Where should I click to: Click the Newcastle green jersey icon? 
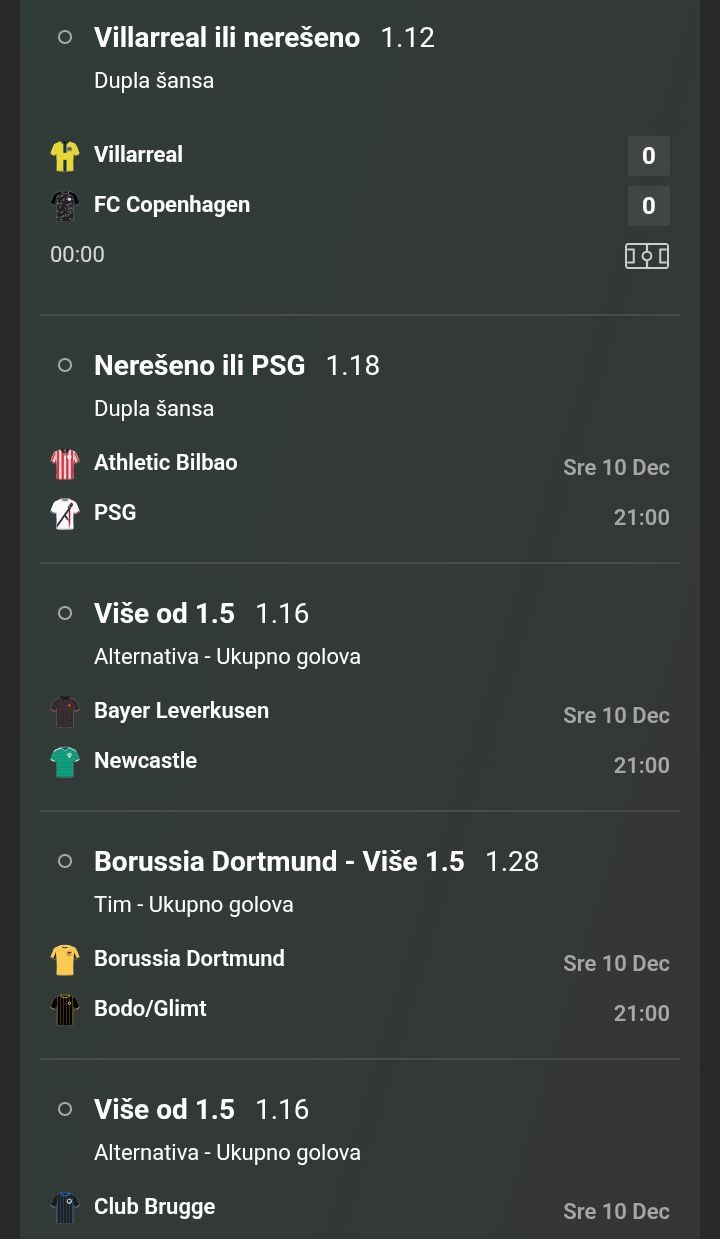[x=65, y=762]
